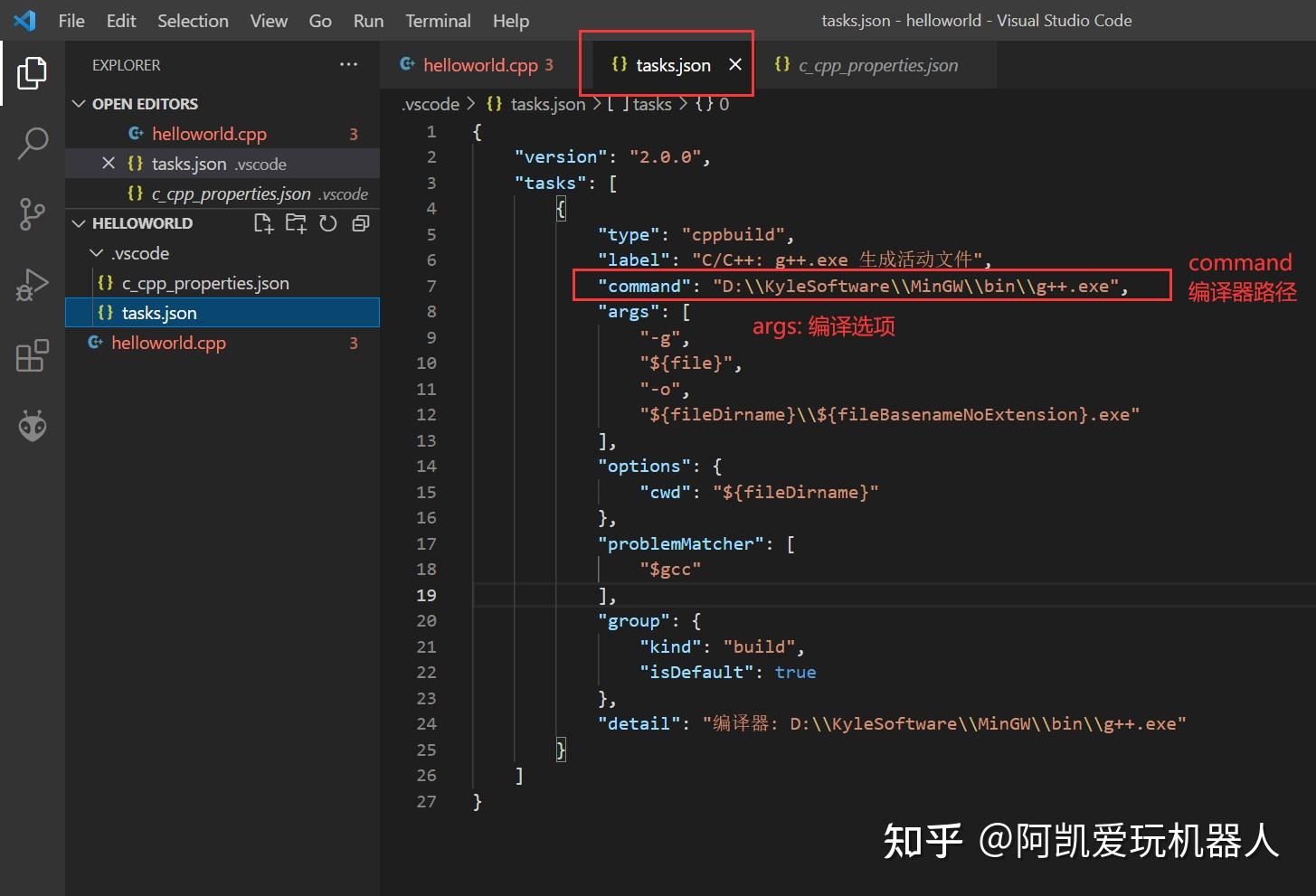The image size is (1316, 896).
Task: Open the Terminal menu
Action: 438,20
